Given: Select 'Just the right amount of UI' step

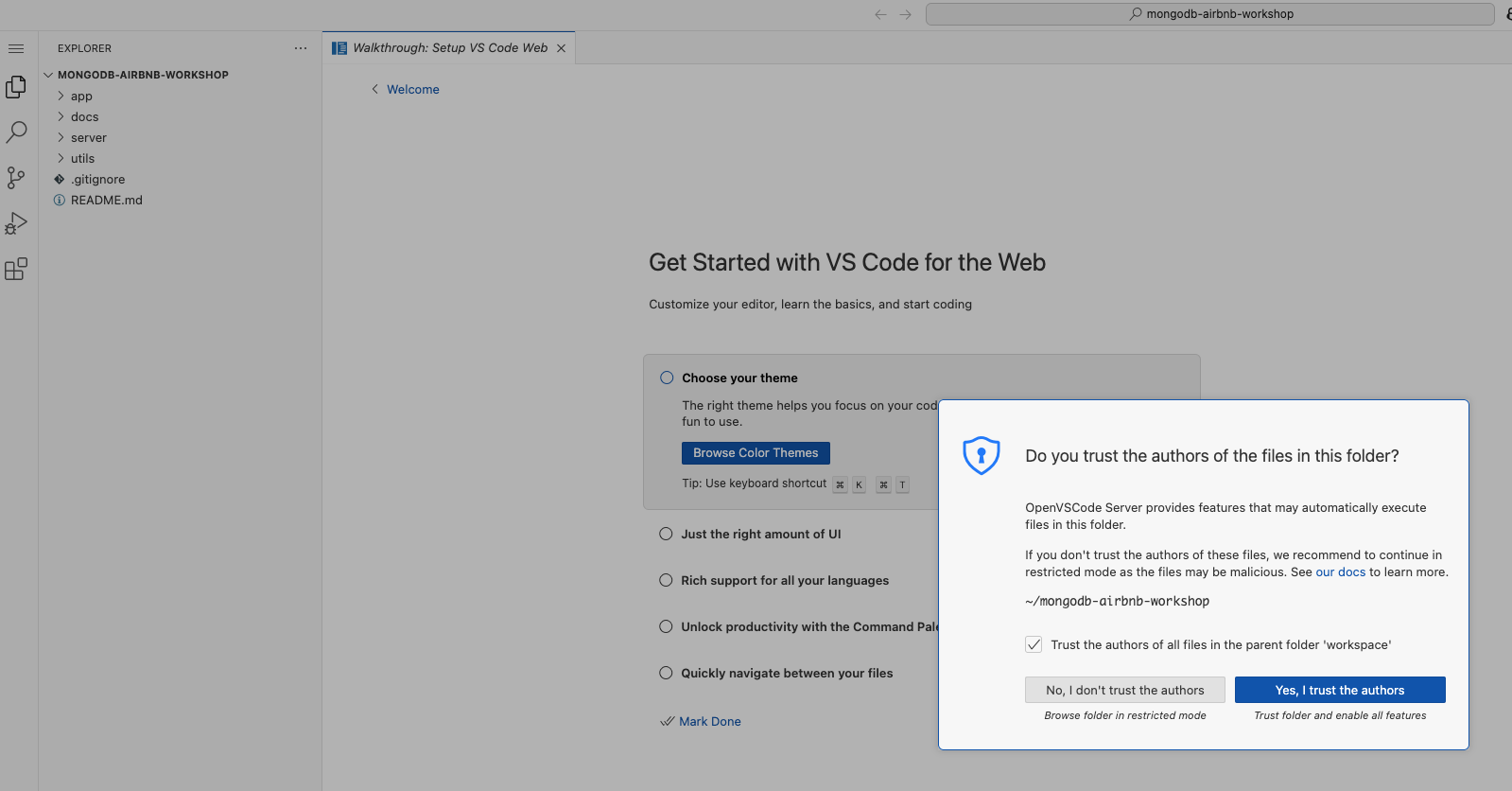Looking at the screenshot, I should [760, 534].
